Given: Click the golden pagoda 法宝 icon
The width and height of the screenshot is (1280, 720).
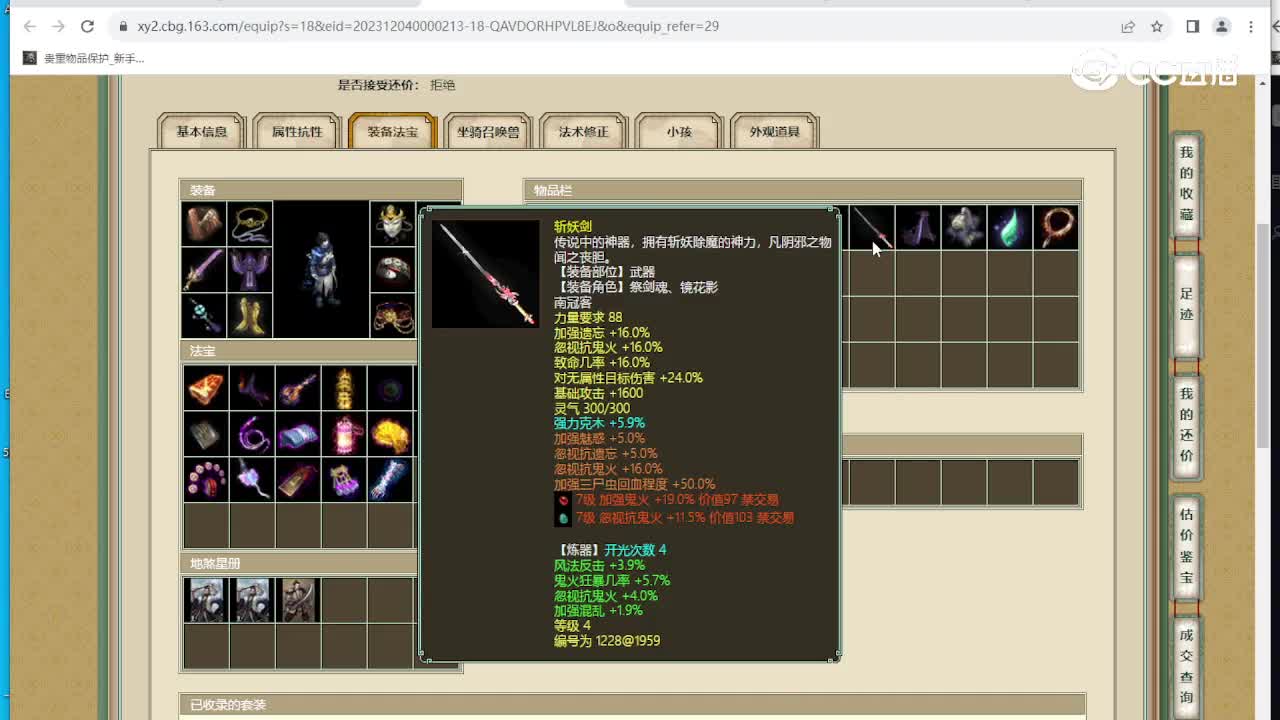Looking at the screenshot, I should click(344, 388).
